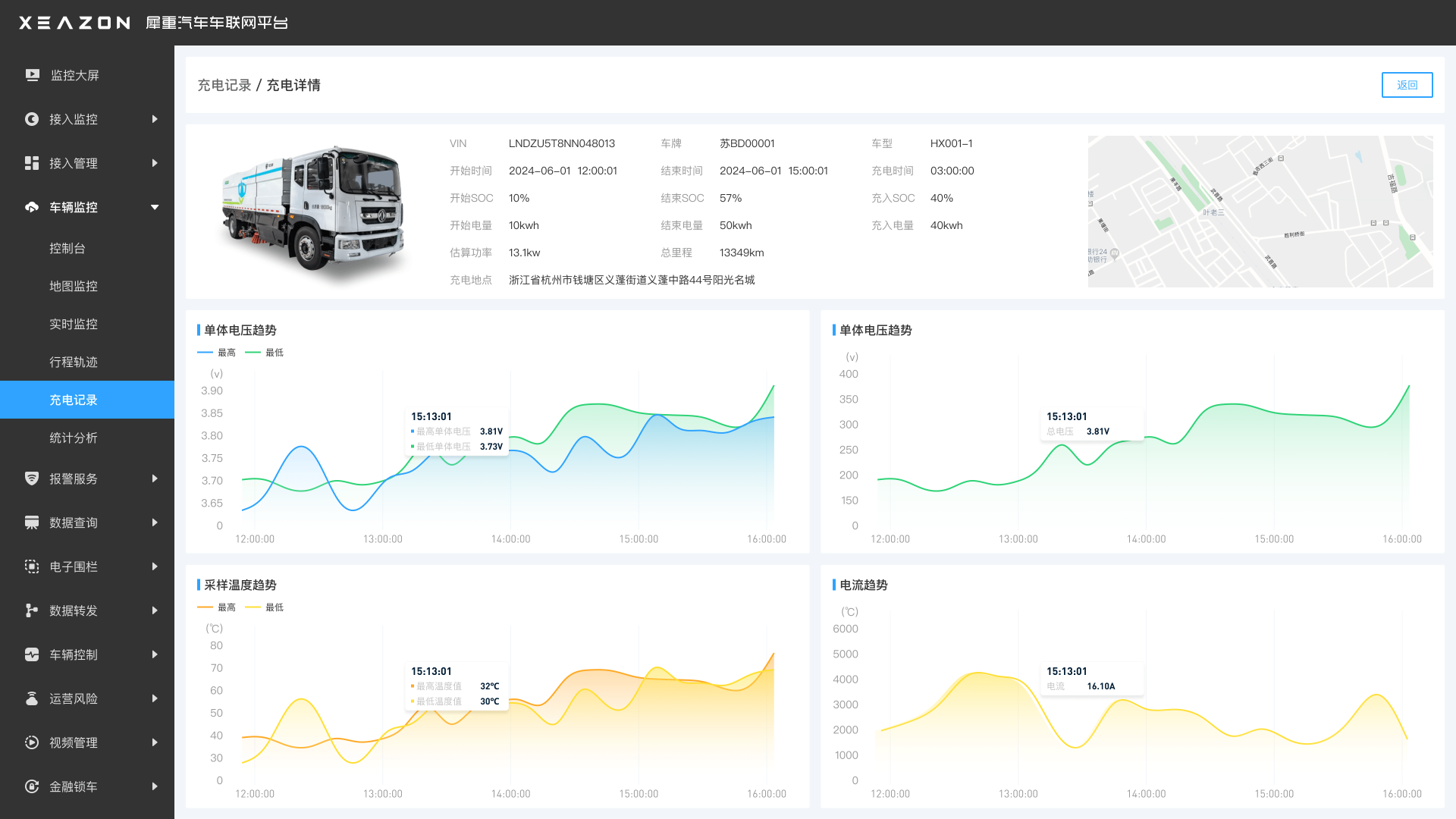Screen dimensions: 1456x819
Task: Click the 视频管理 play icon
Action: coord(32,742)
